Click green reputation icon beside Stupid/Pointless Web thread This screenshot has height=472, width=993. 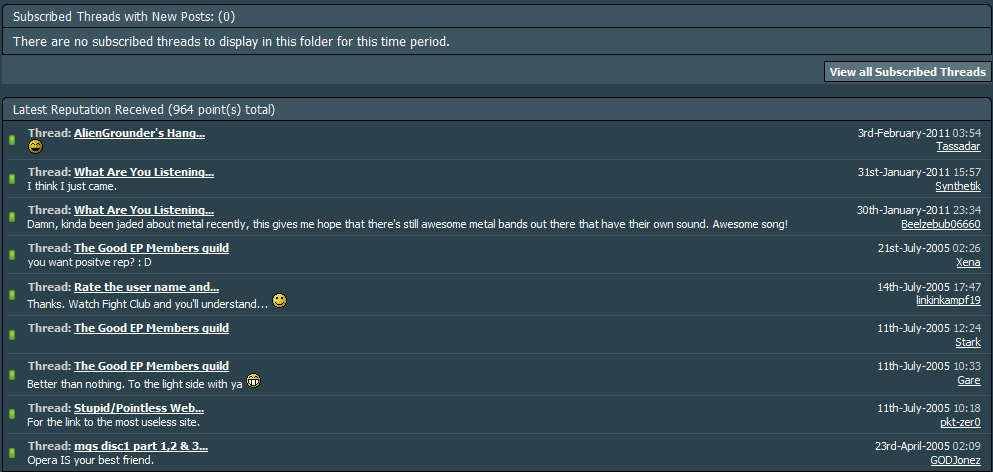tap(11, 414)
